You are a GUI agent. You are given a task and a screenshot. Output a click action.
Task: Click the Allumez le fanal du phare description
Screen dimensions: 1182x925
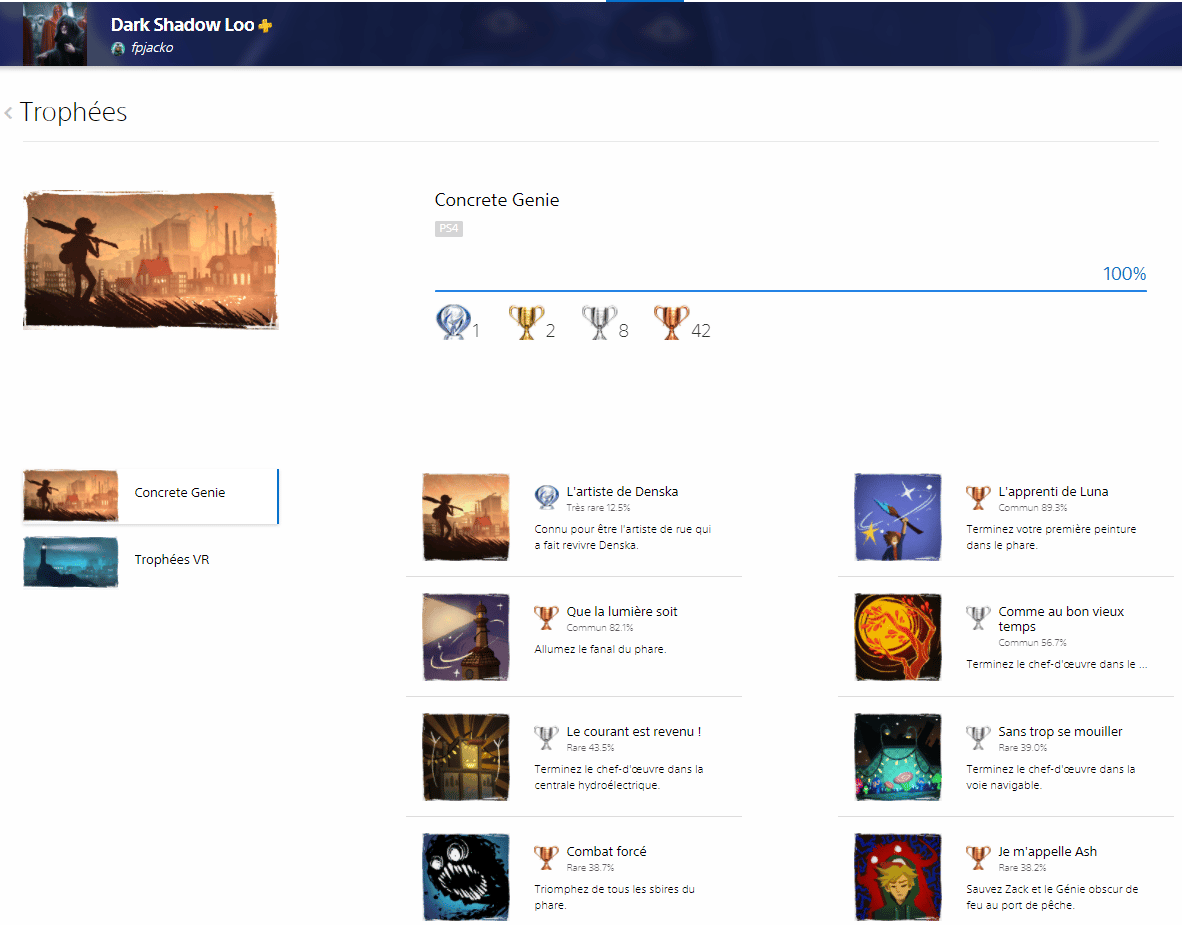601,649
